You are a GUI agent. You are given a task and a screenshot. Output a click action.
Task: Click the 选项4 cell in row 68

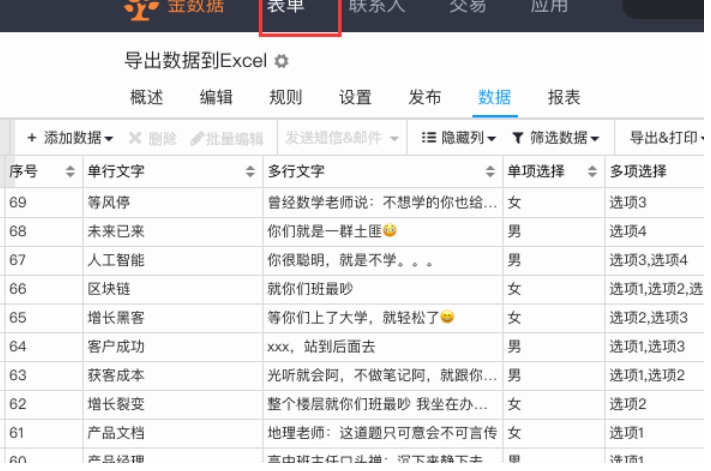[655, 232]
